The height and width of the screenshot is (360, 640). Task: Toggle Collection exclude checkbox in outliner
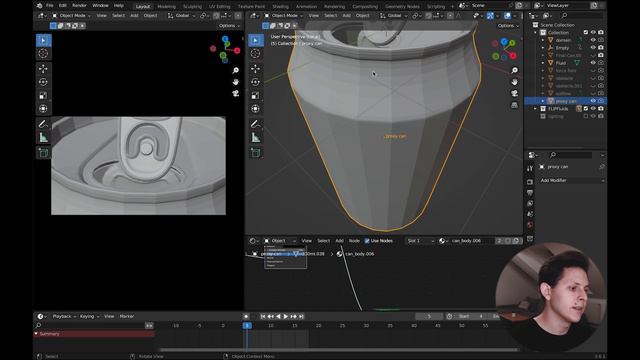point(586,32)
